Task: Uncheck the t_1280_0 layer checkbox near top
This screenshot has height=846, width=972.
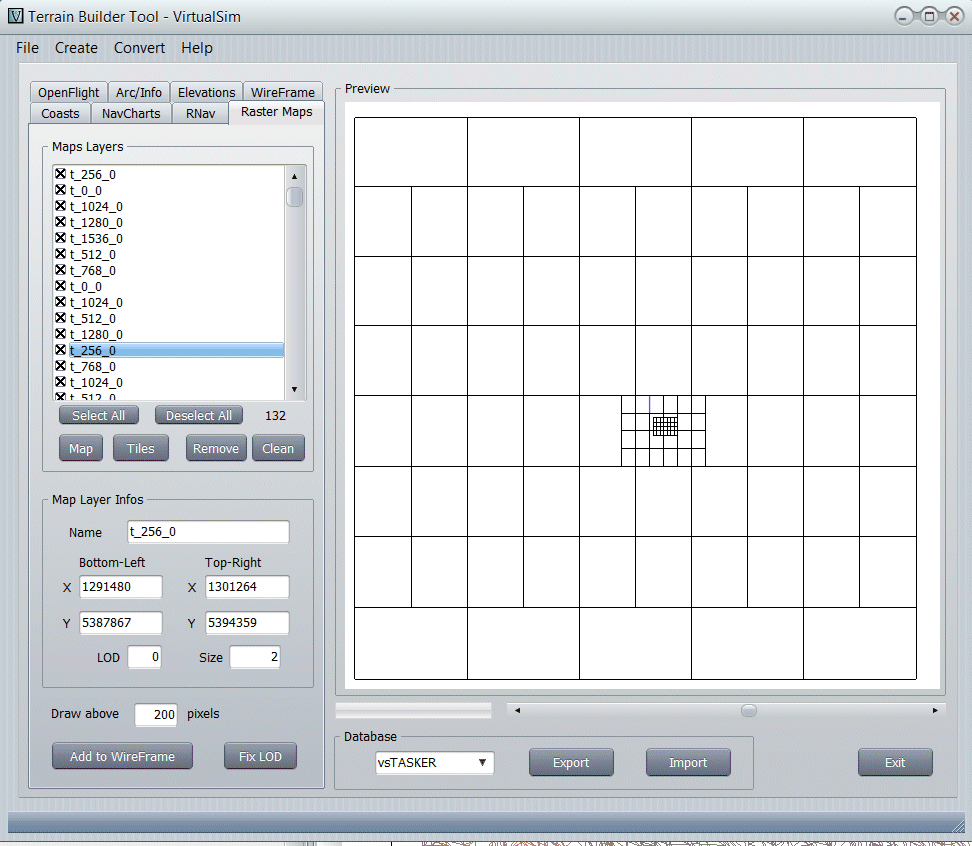Action: [x=60, y=222]
